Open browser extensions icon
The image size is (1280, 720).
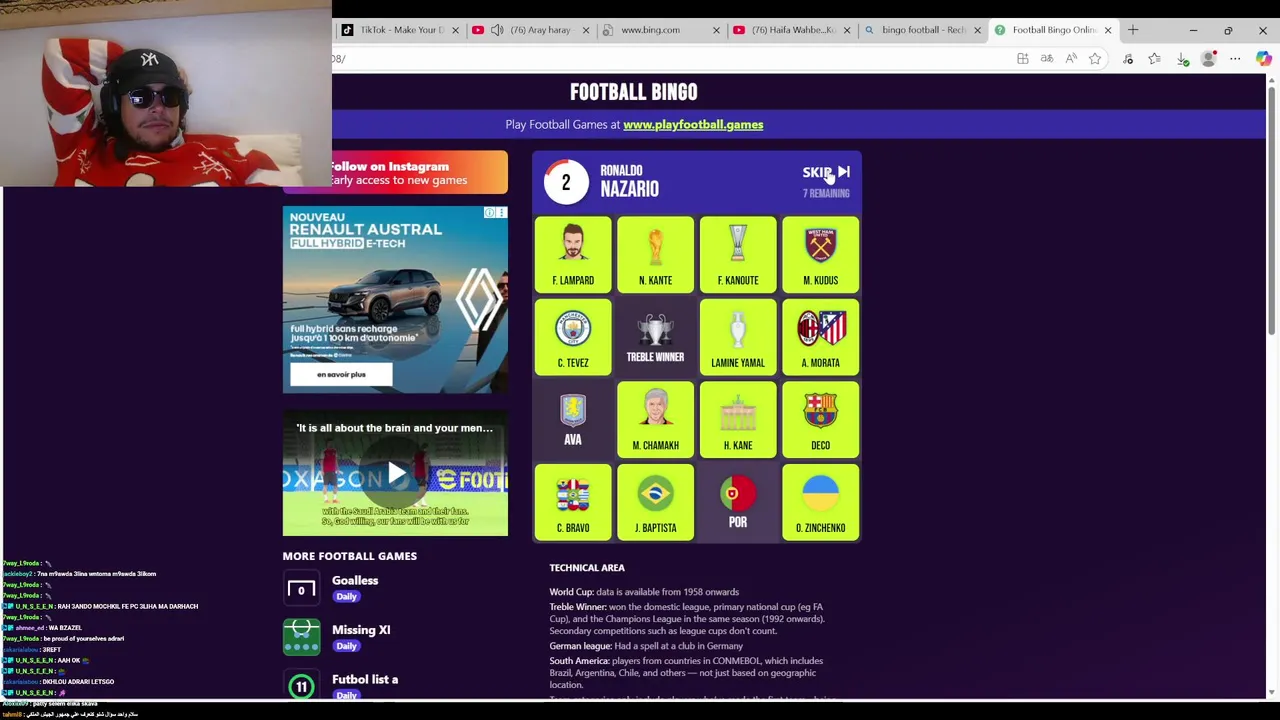[x=1128, y=59]
